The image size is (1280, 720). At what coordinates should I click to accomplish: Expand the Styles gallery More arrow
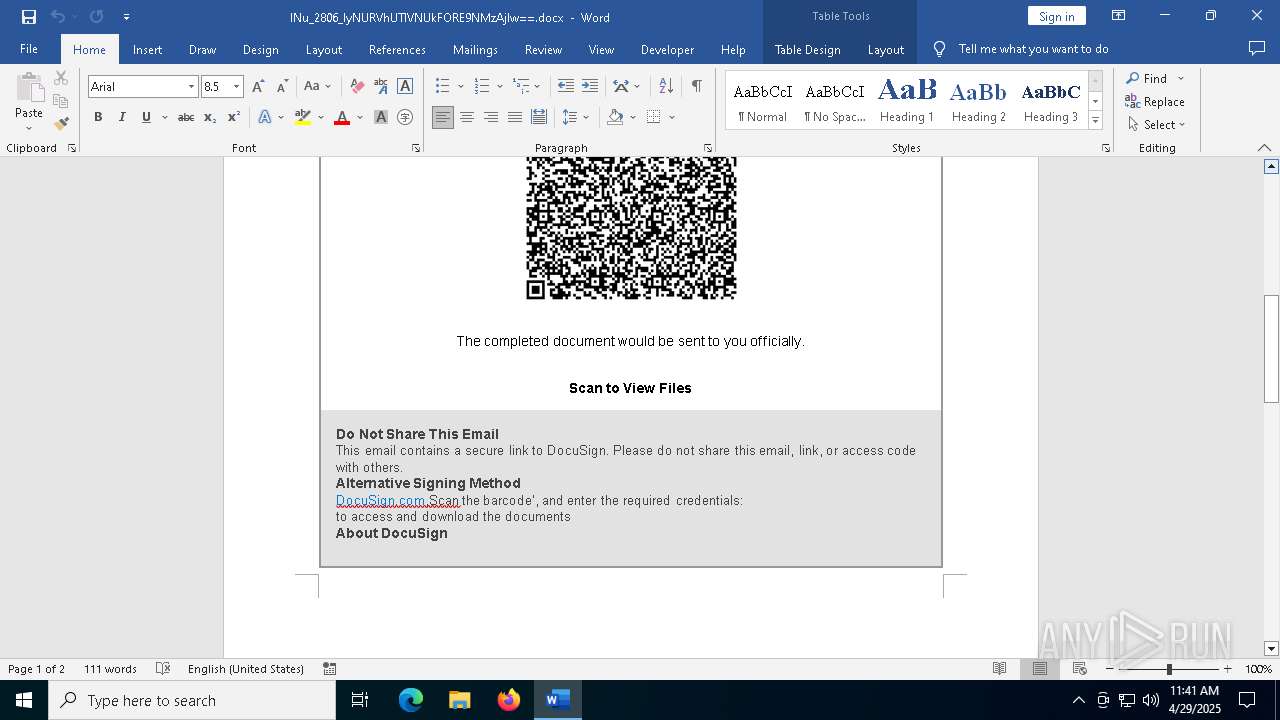(1095, 121)
